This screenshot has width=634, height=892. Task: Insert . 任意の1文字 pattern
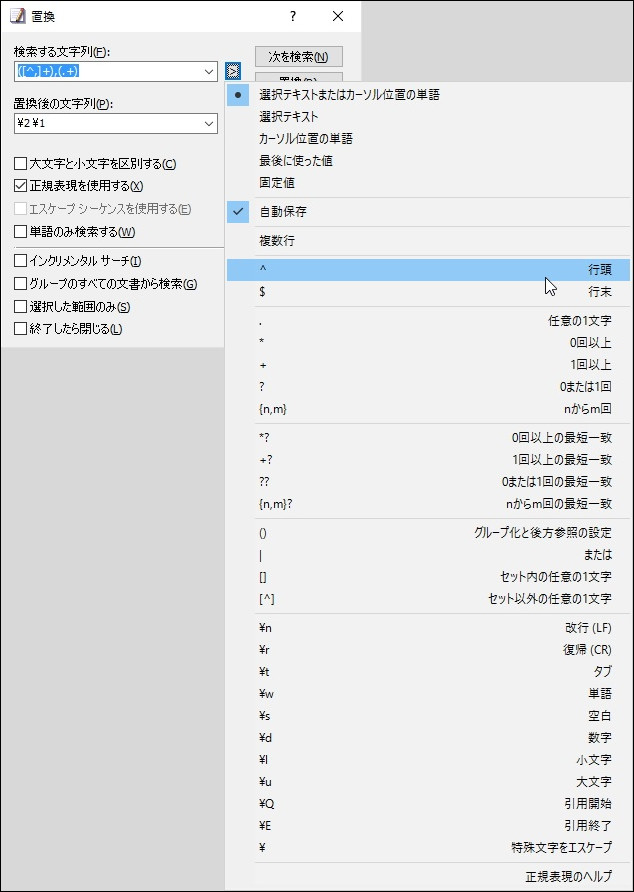[x=429, y=321]
